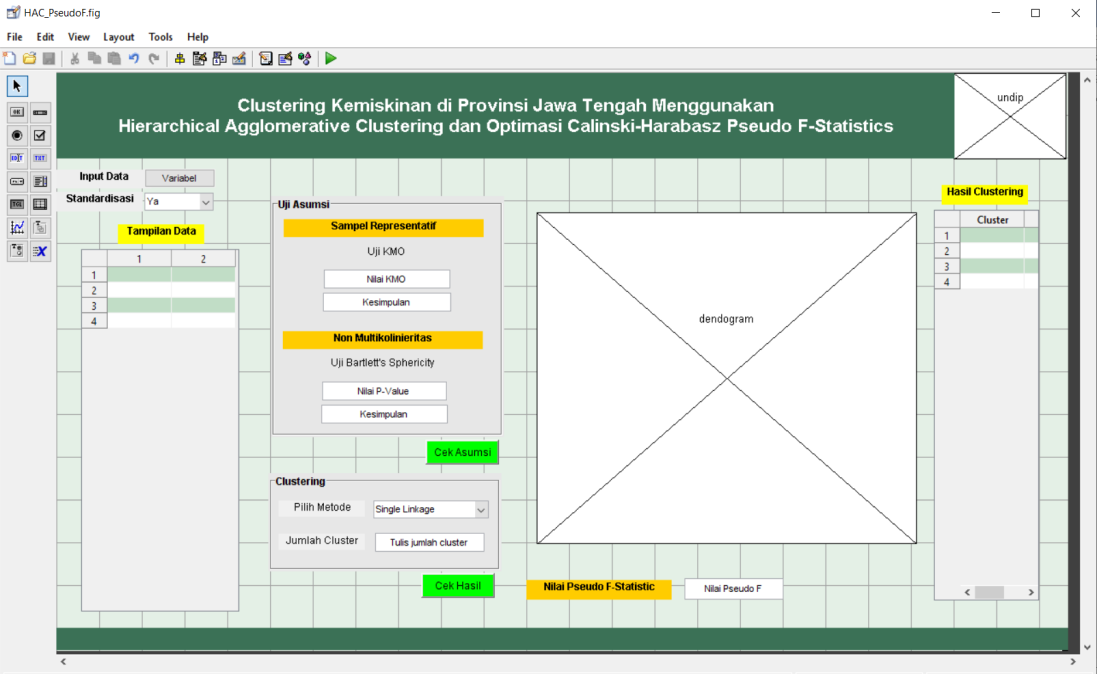Select the yellow Tampilan Data label
1097x674 pixels.
coord(161,232)
